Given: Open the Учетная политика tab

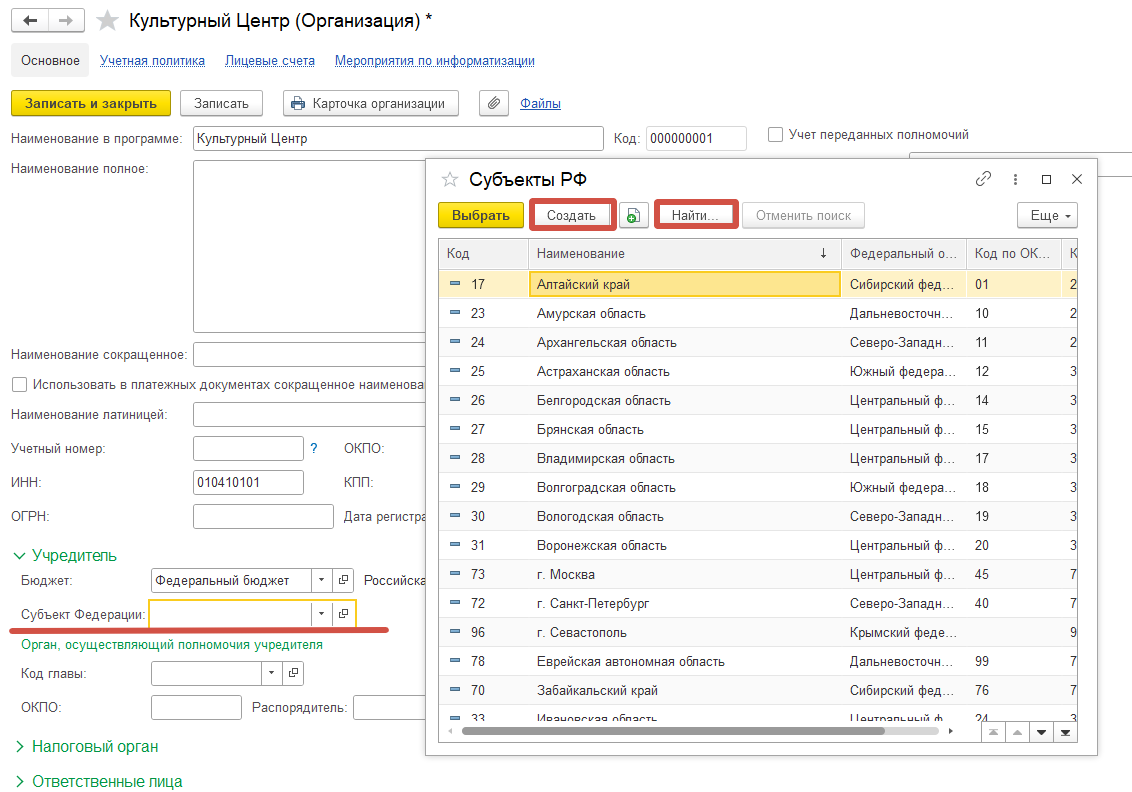Looking at the screenshot, I should click(152, 61).
